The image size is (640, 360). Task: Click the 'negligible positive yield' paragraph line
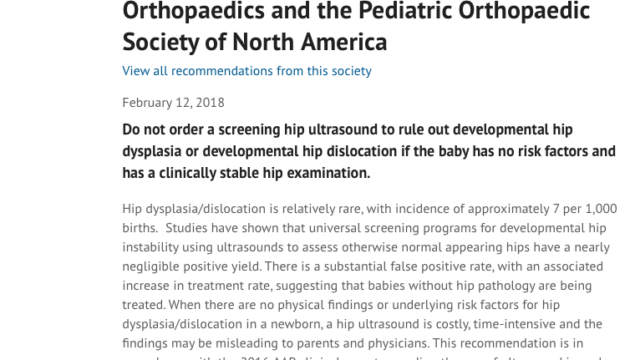pyautogui.click(x=362, y=266)
